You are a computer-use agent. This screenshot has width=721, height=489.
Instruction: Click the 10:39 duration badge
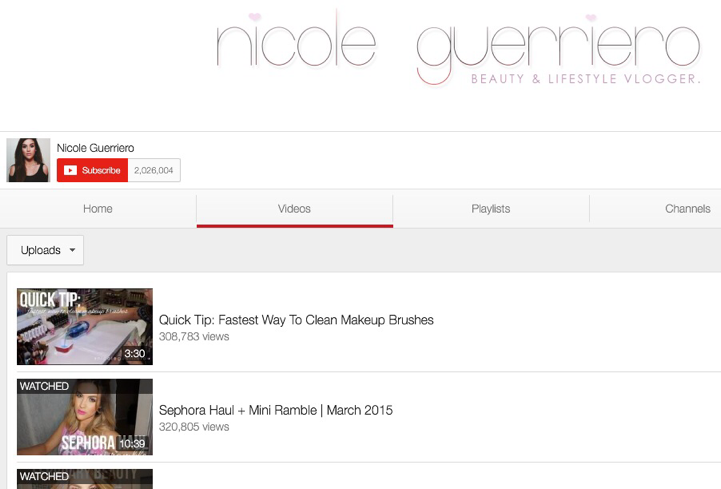tap(132, 443)
